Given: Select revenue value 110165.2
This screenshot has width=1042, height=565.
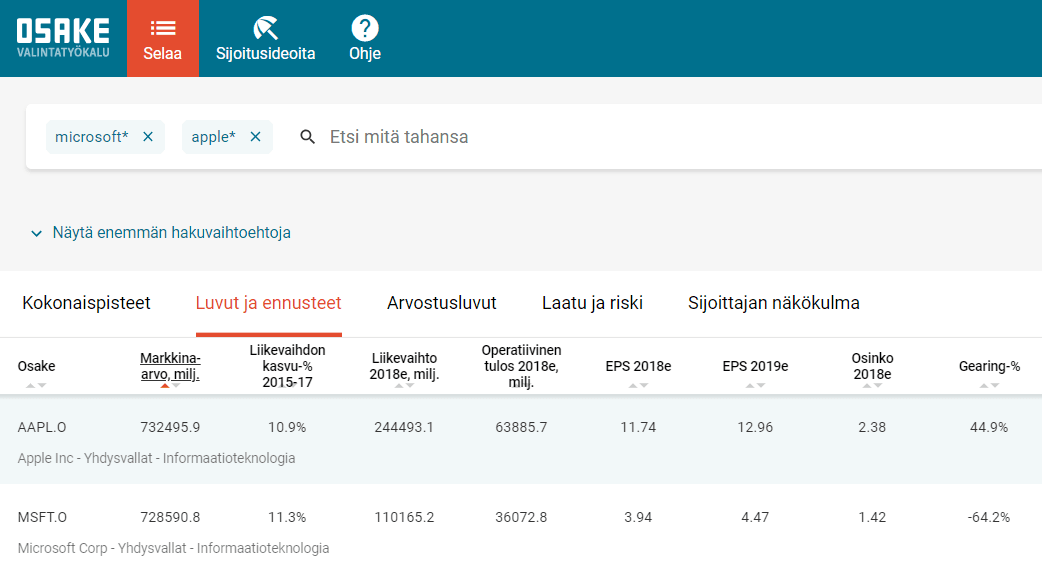Looking at the screenshot, I should [x=404, y=517].
